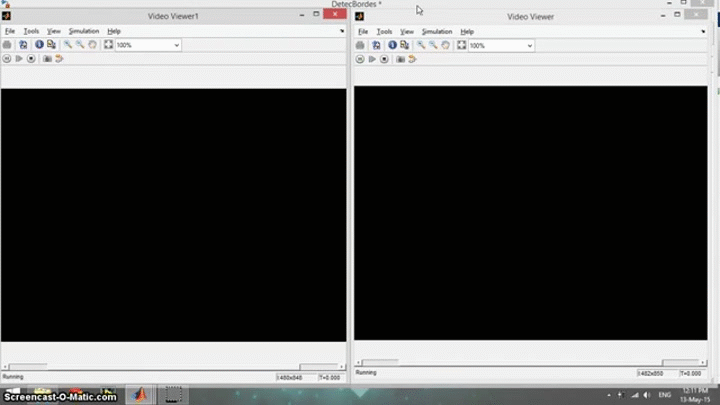Image resolution: width=720 pixels, height=405 pixels.
Task: Click the Print icon in Video Viewer1
Action: 7,45
